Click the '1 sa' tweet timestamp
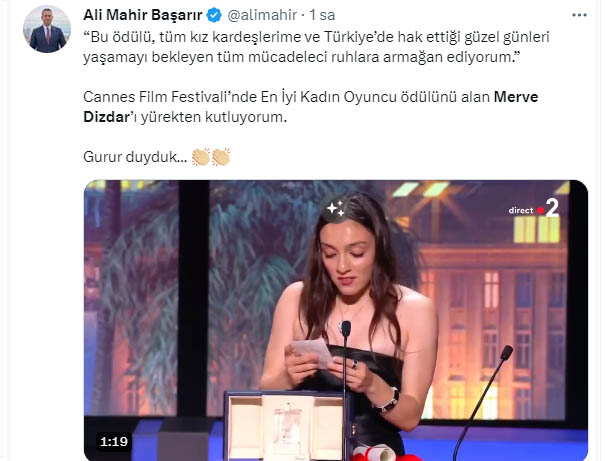Viewport: 606px width, 461px height. coord(322,15)
